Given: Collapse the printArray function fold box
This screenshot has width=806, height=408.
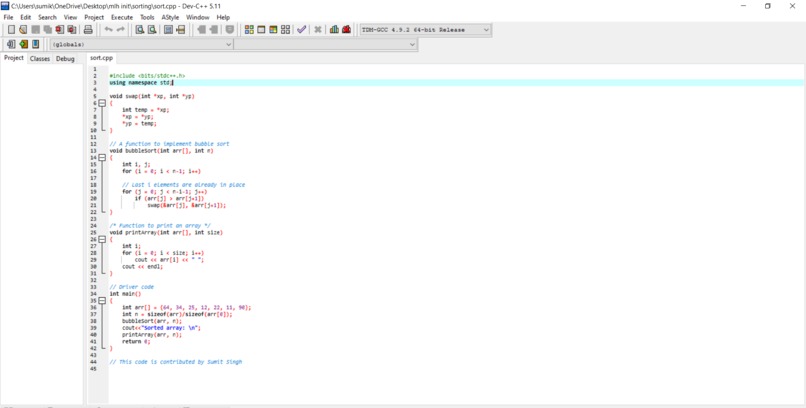Looking at the screenshot, I should point(102,239).
